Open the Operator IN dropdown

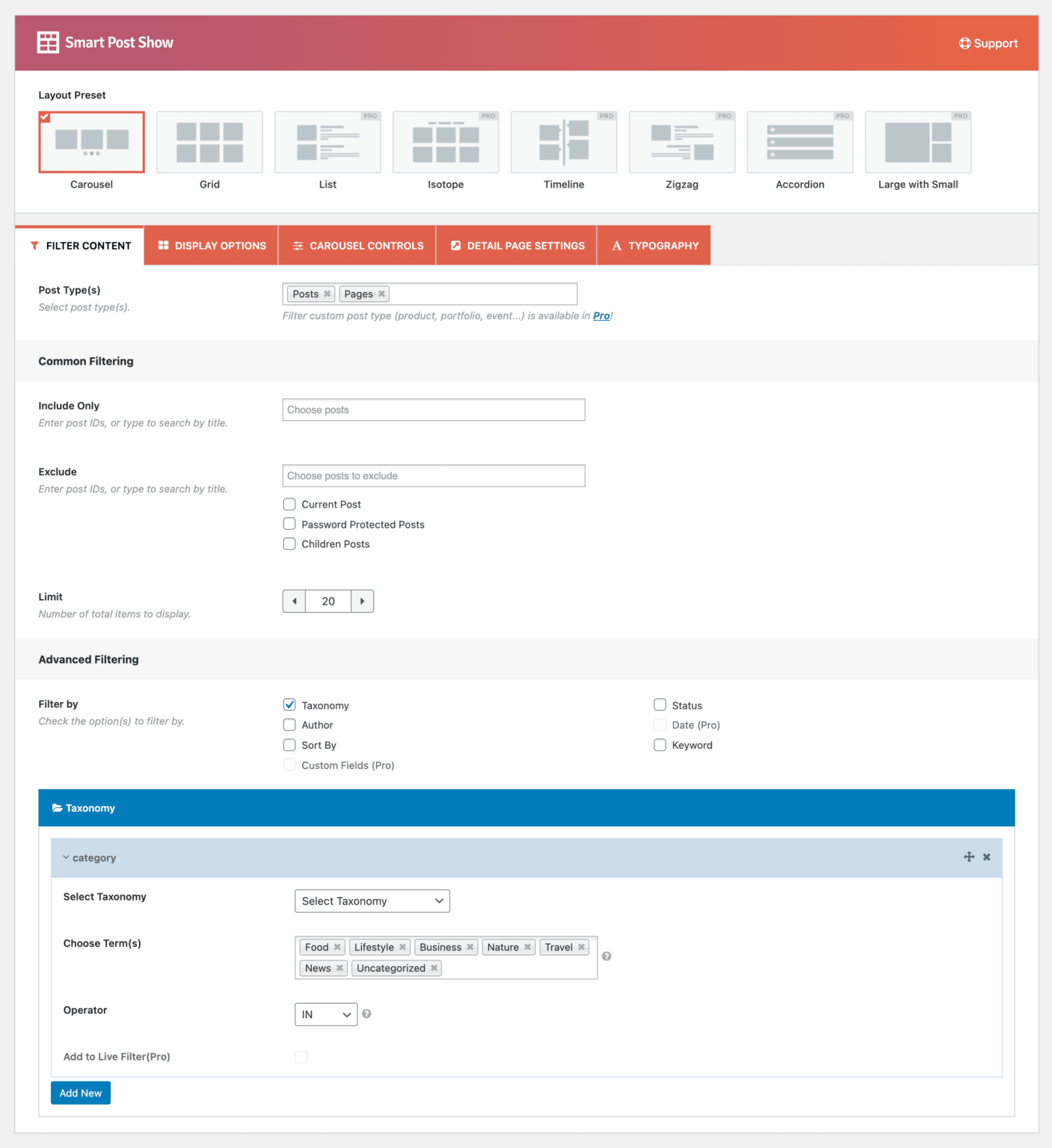(x=325, y=1014)
